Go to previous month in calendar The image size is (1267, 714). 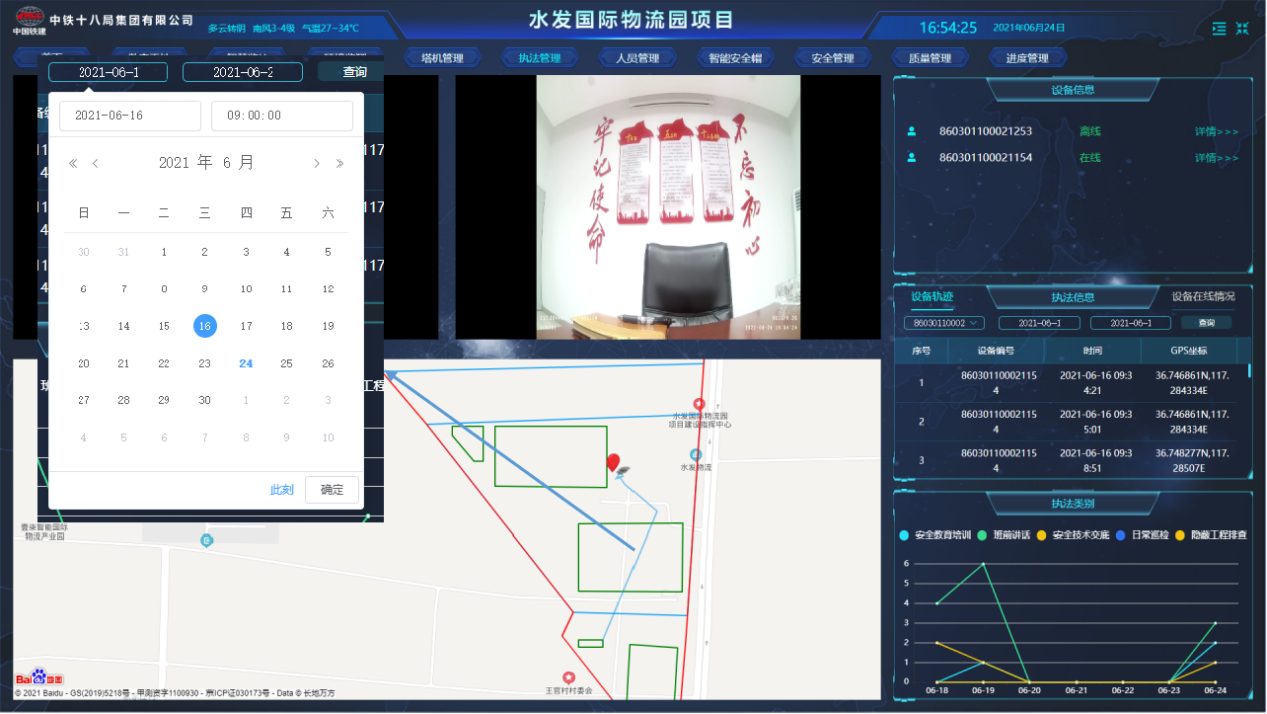click(95, 164)
